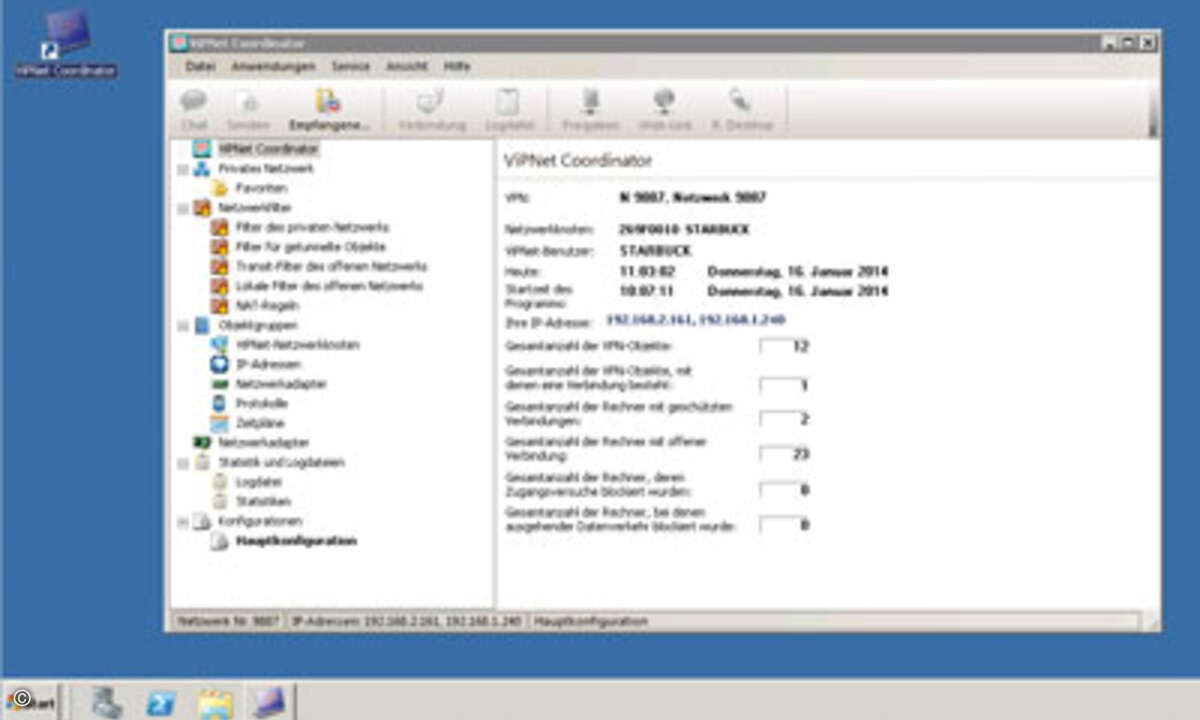1200x720 pixels.
Task: Open Netzwerkadapter listed under Objektgruppen
Action: 282,384
